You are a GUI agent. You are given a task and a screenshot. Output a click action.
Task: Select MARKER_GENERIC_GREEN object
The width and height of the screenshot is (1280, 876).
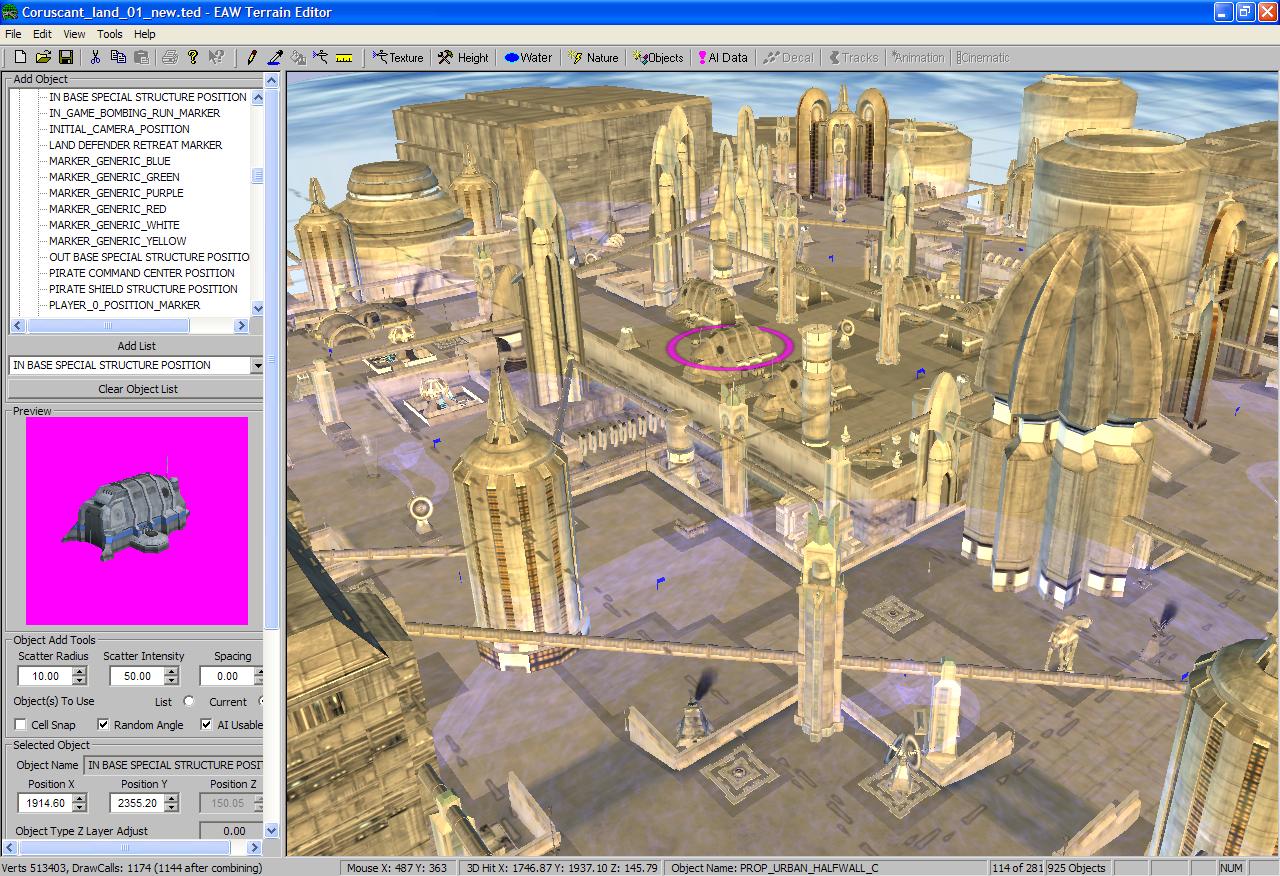click(x=115, y=177)
